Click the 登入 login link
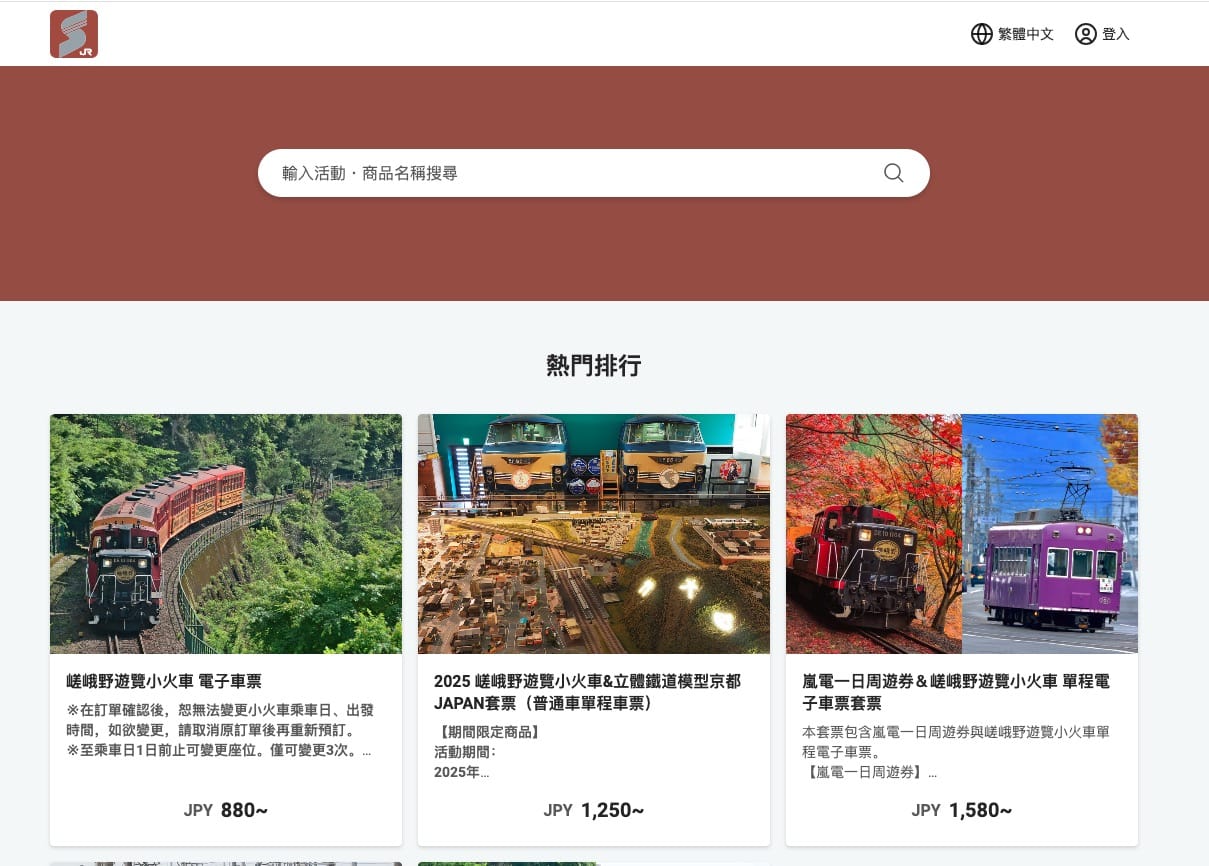Image resolution: width=1209 pixels, height=866 pixels. point(1115,34)
